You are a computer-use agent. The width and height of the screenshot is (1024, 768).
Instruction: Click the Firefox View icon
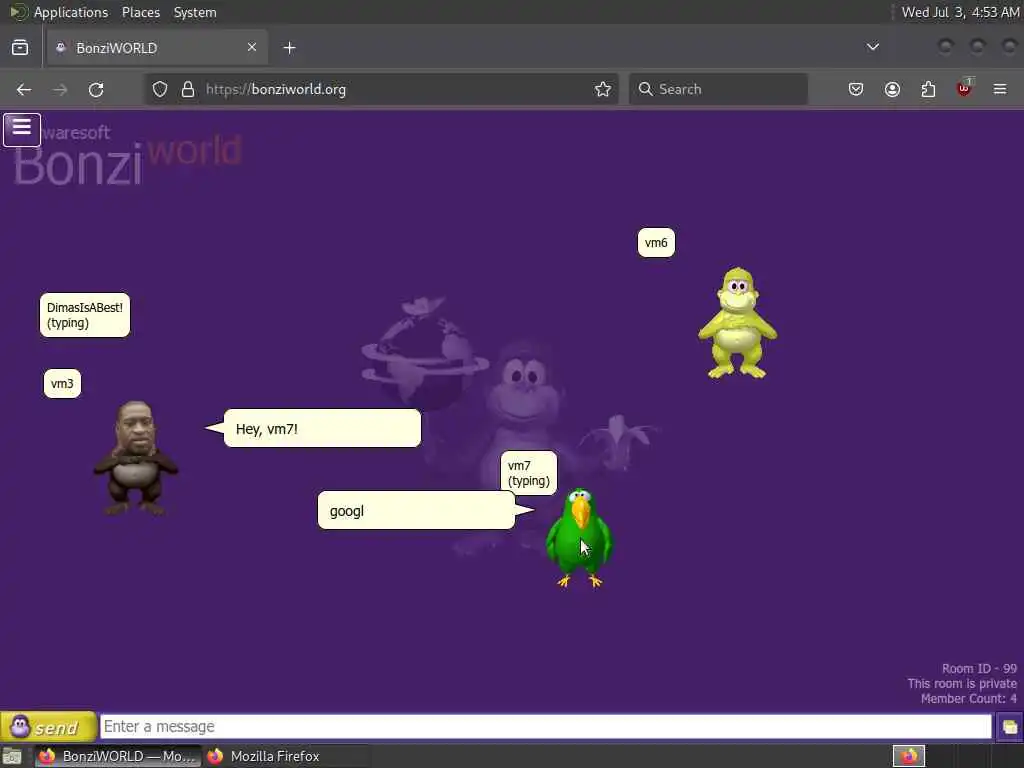[20, 48]
